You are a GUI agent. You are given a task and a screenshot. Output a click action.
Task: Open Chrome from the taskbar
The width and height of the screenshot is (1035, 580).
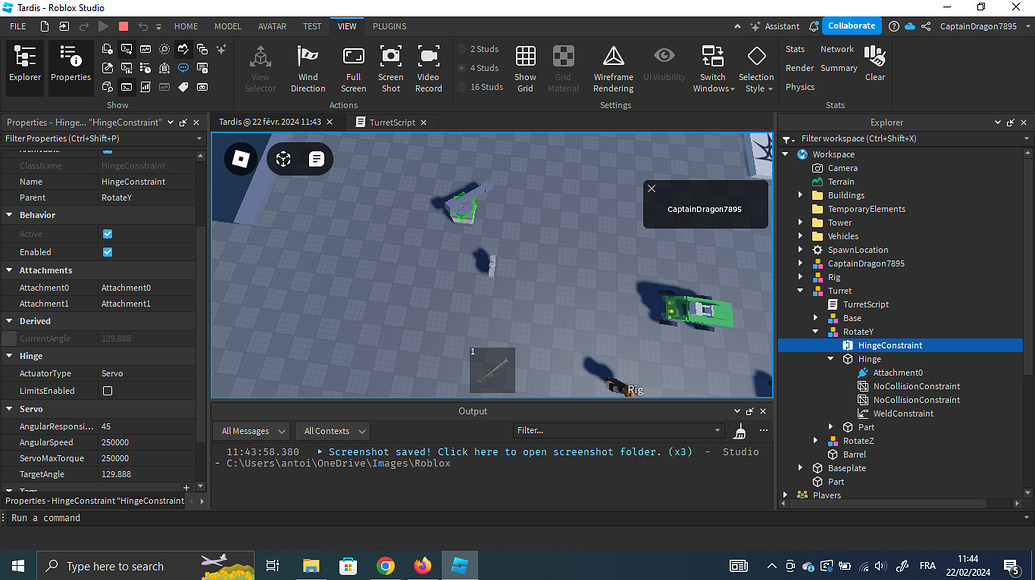coord(385,565)
